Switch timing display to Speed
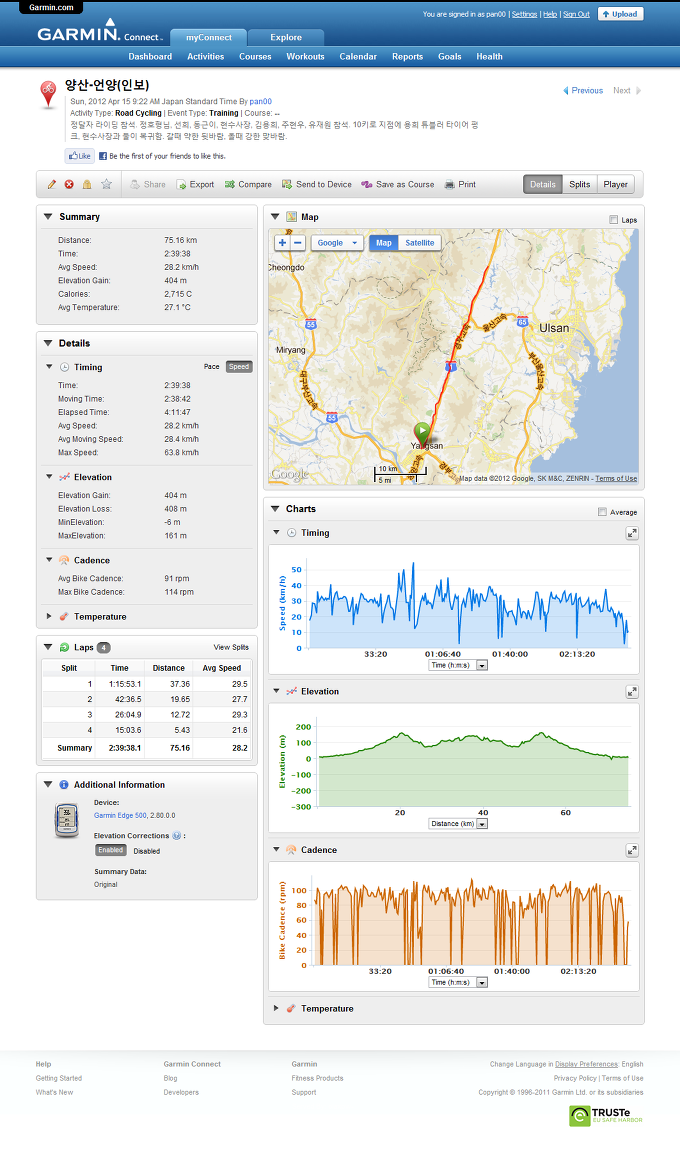 tap(239, 366)
